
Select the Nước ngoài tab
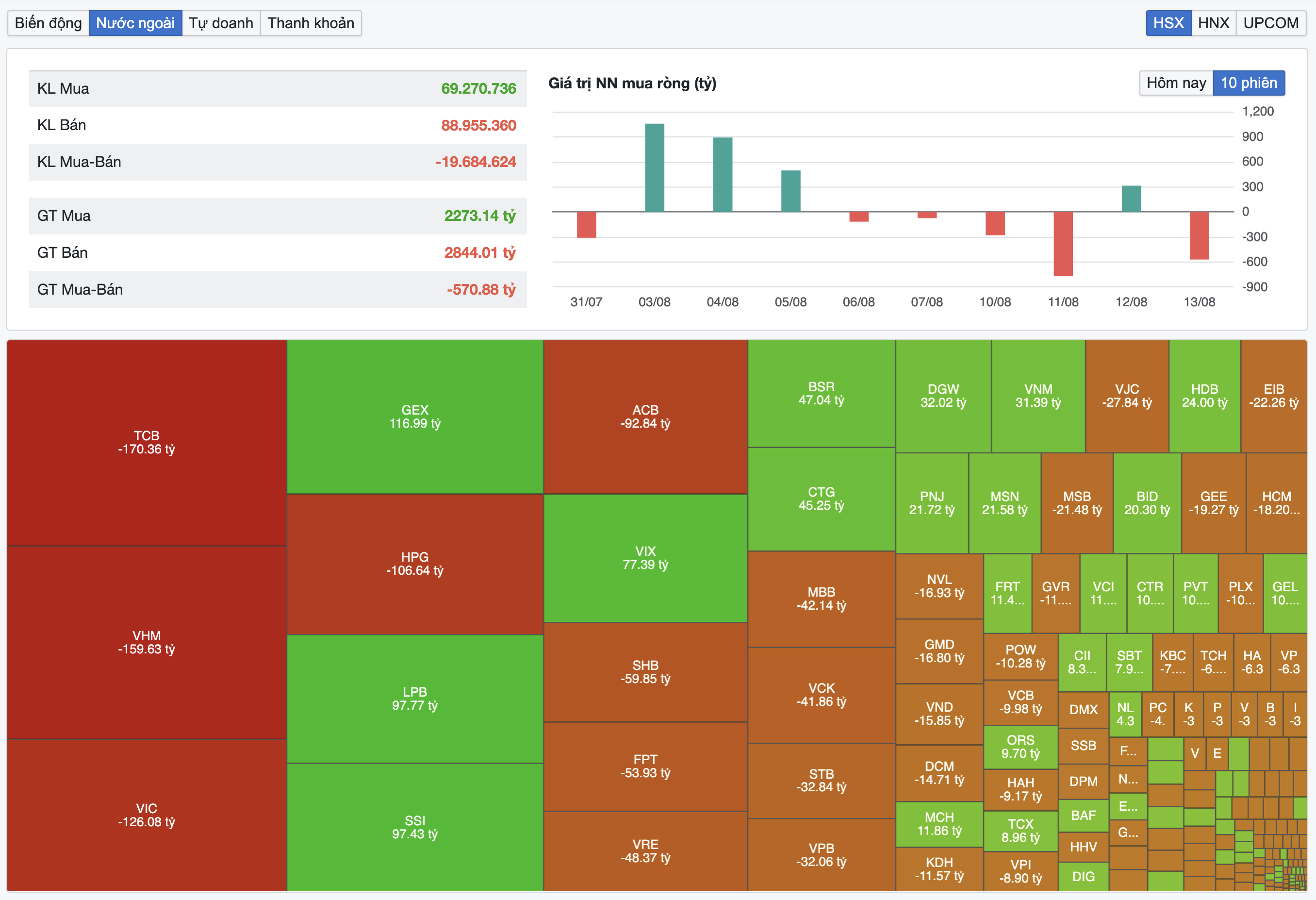tap(135, 23)
